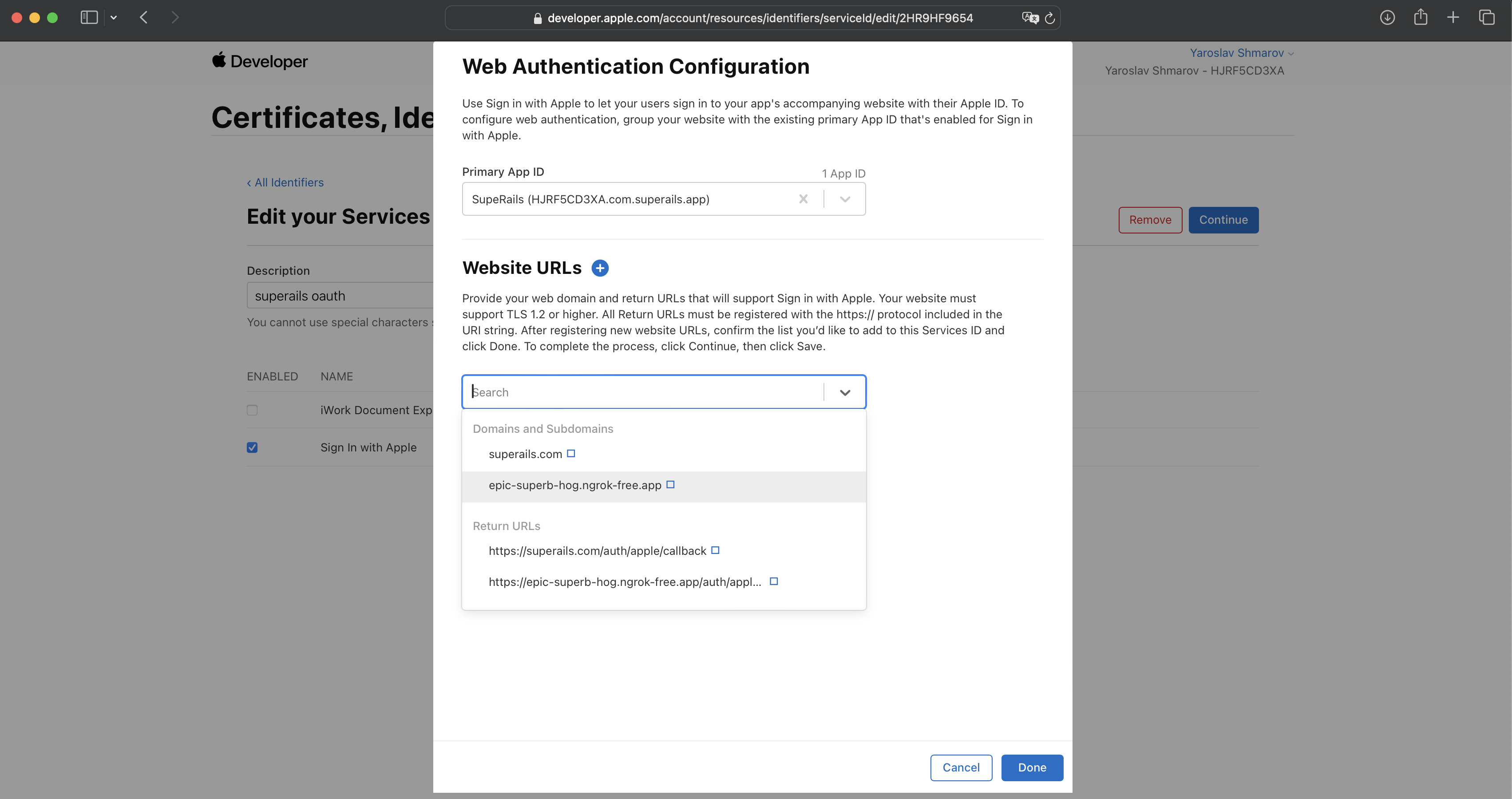
Task: Tick checkbox beside epic-superb-hog.ngrok-free.app domain
Action: (x=670, y=485)
